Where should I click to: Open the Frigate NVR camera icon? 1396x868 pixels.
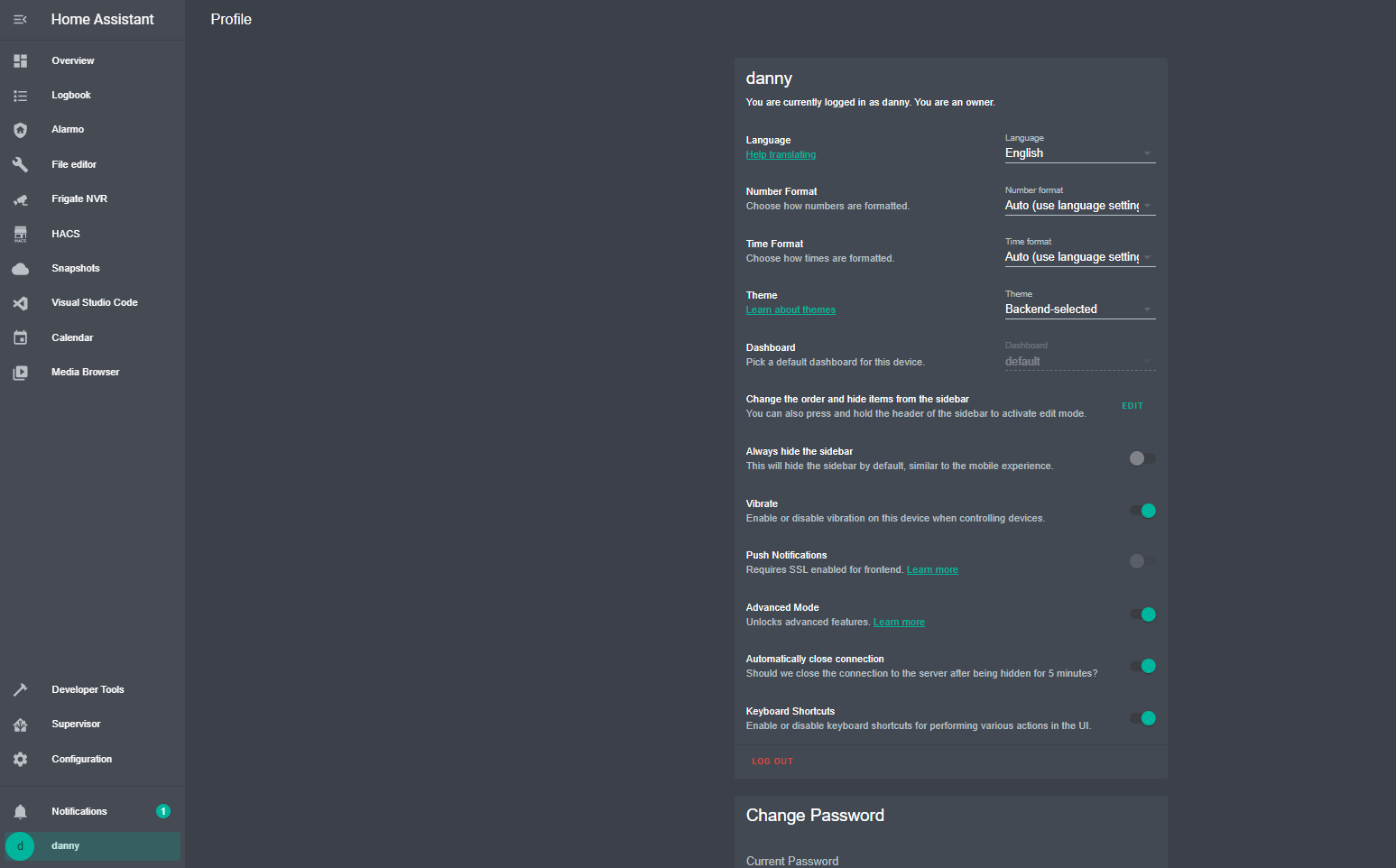pos(20,199)
